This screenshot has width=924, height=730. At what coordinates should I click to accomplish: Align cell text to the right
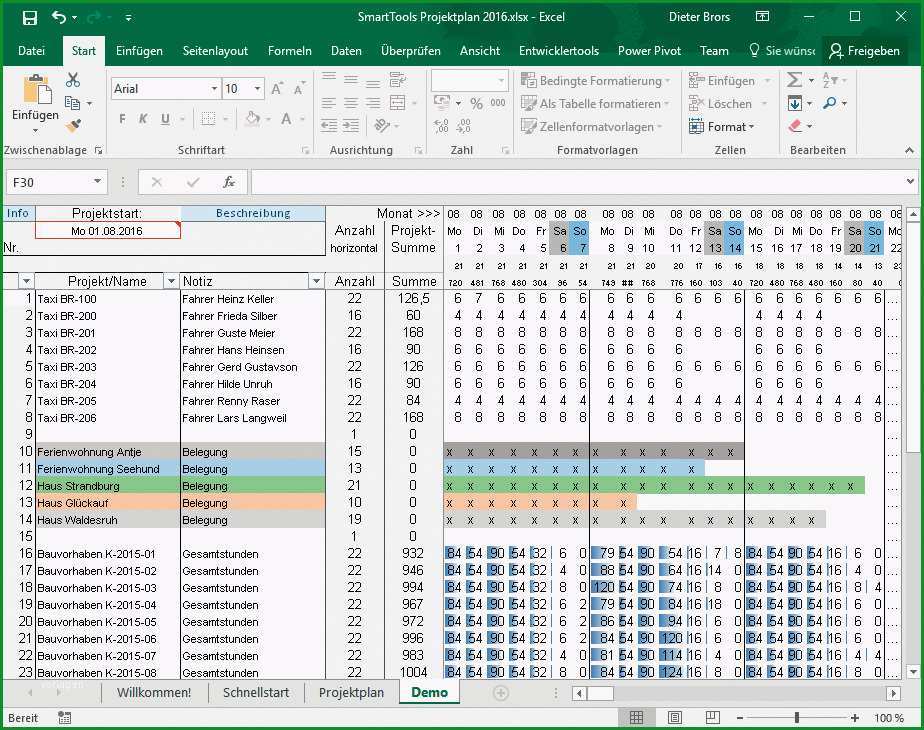pyautogui.click(x=373, y=103)
